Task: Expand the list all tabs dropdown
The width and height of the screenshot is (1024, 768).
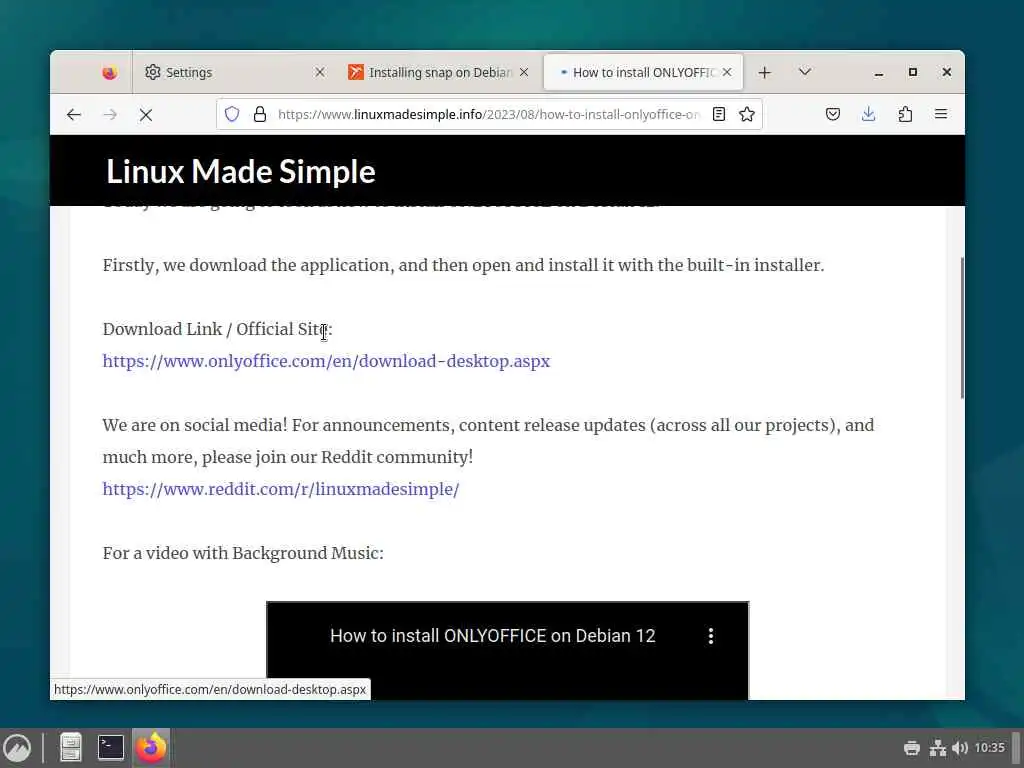Action: click(805, 72)
